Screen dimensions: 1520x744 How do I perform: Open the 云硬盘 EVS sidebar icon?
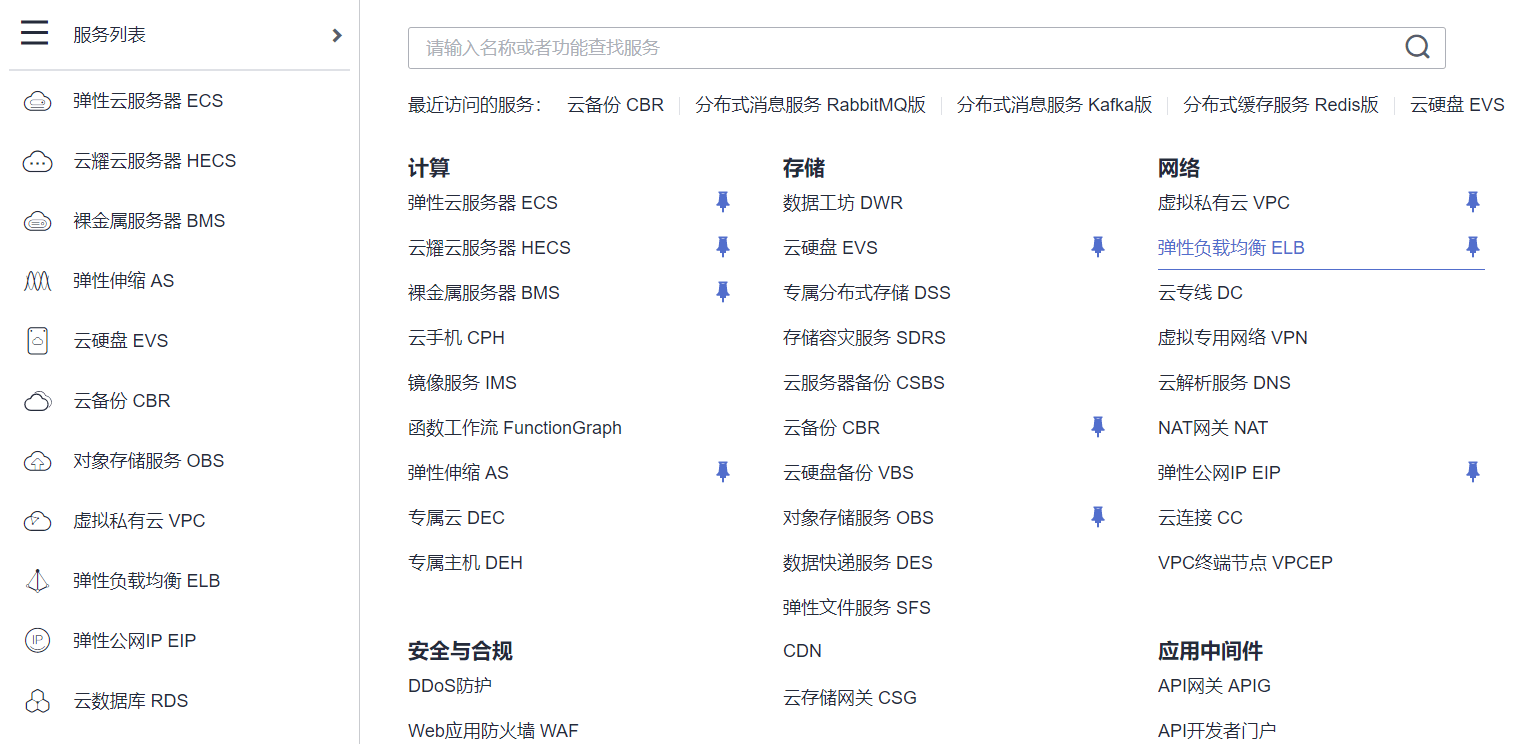click(x=37, y=341)
